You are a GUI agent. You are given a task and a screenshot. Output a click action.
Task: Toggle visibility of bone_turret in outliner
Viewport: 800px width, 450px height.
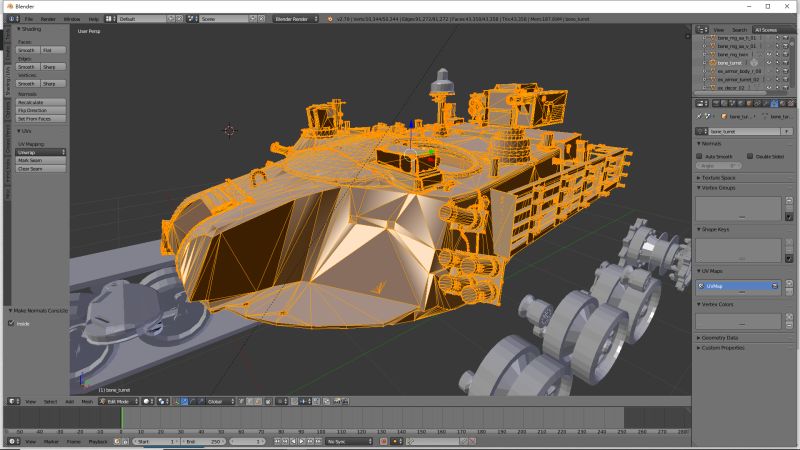point(769,63)
